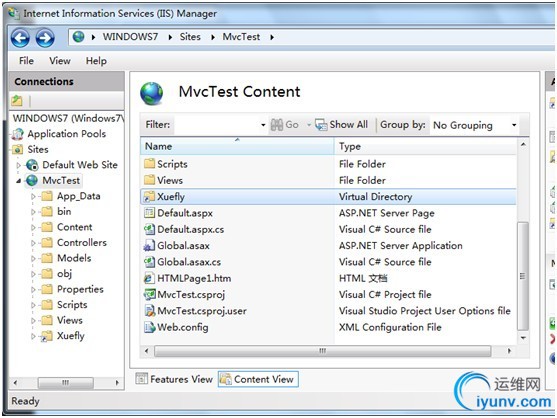Click the MvcTest.csproj project icon
The width and height of the screenshot is (557, 418).
(x=150, y=294)
